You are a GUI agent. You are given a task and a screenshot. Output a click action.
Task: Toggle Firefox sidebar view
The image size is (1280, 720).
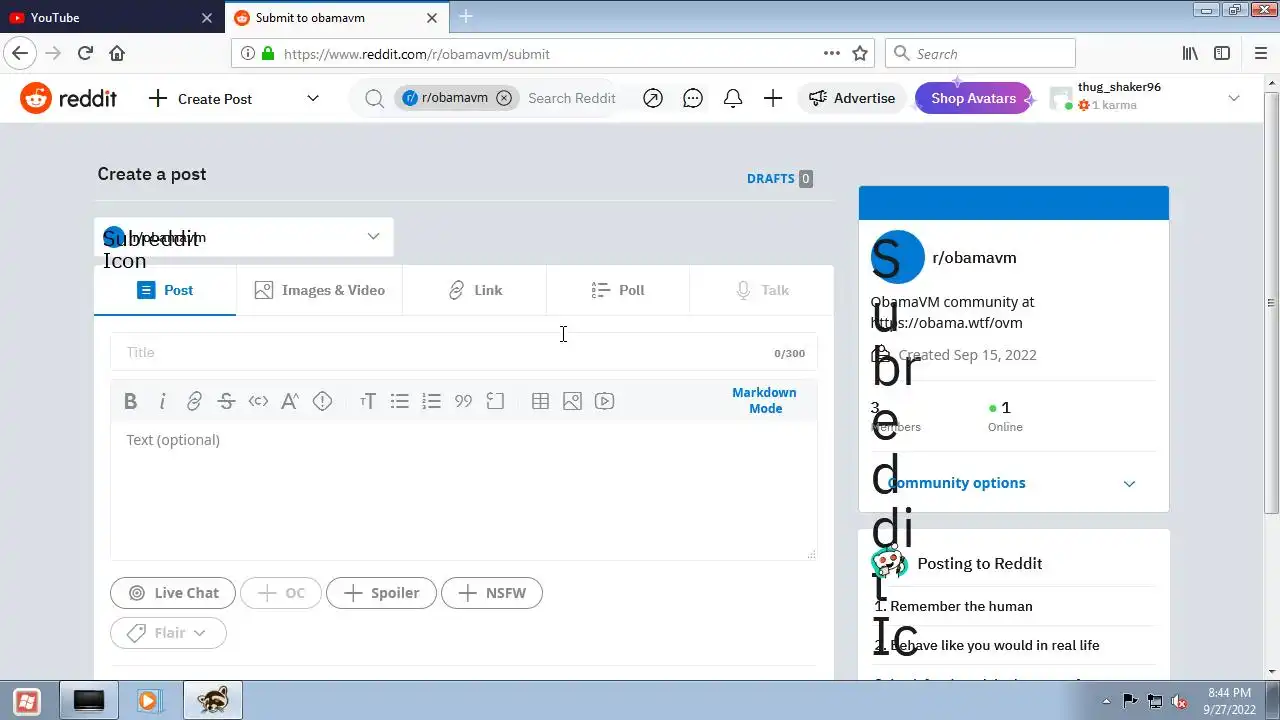1222,54
